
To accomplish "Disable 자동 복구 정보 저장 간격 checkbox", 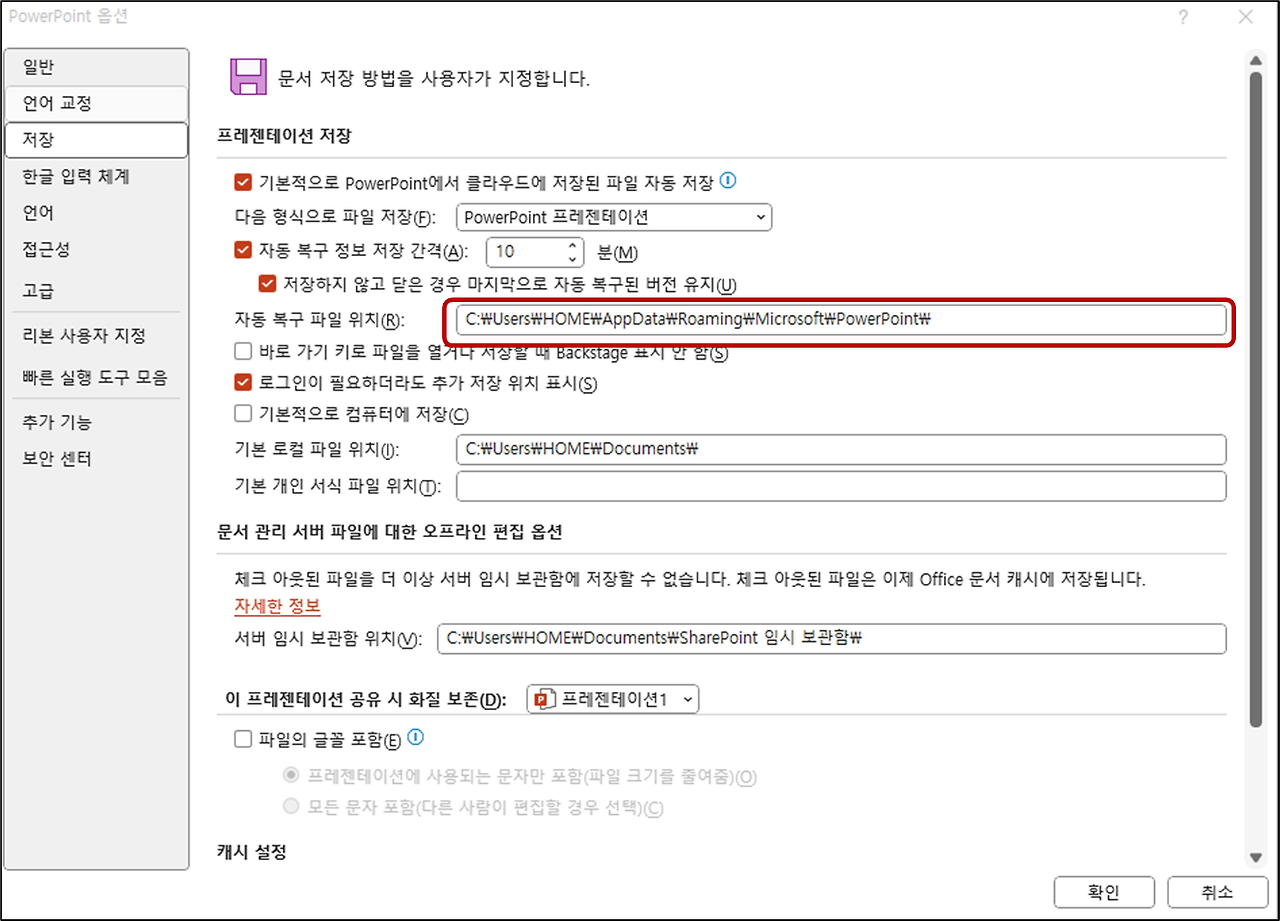I will click(242, 251).
